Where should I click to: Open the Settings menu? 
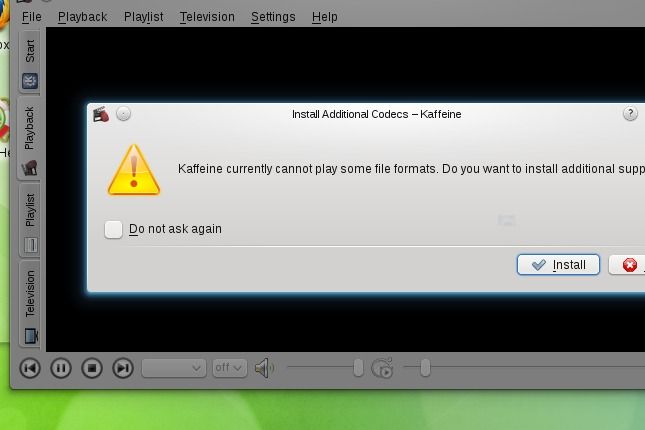click(273, 17)
